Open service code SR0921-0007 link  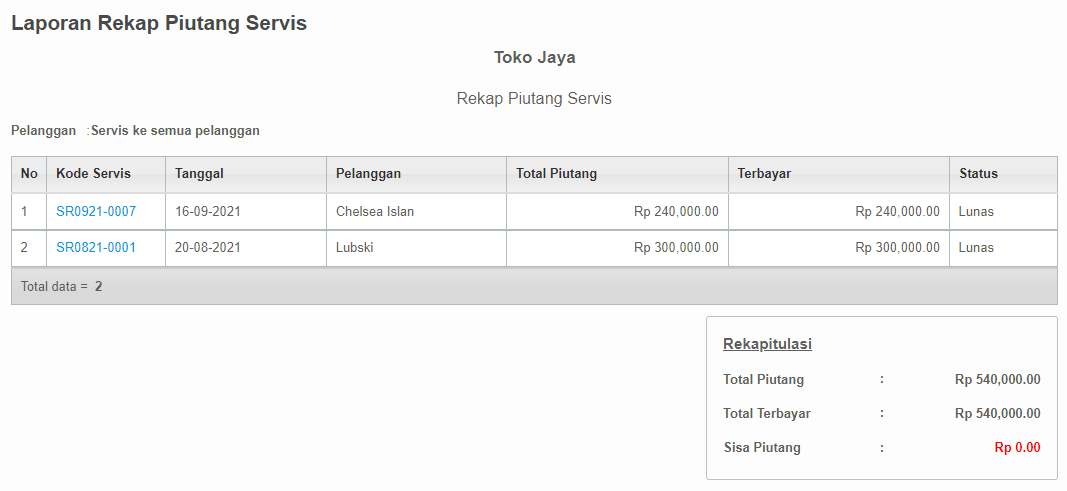click(96, 211)
